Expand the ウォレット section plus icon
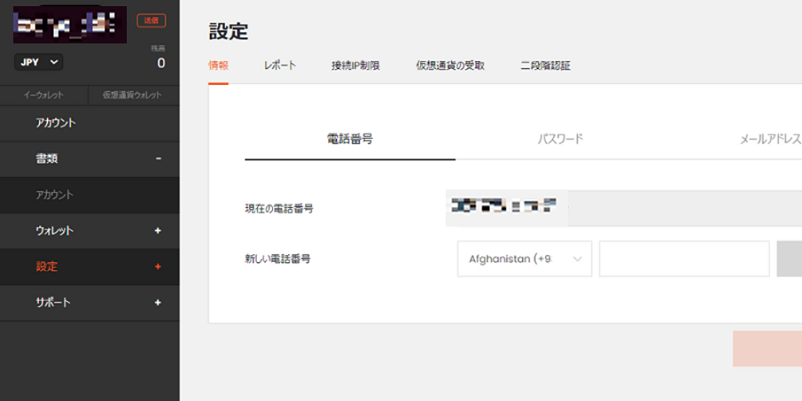This screenshot has height=401, width=802. click(158, 231)
